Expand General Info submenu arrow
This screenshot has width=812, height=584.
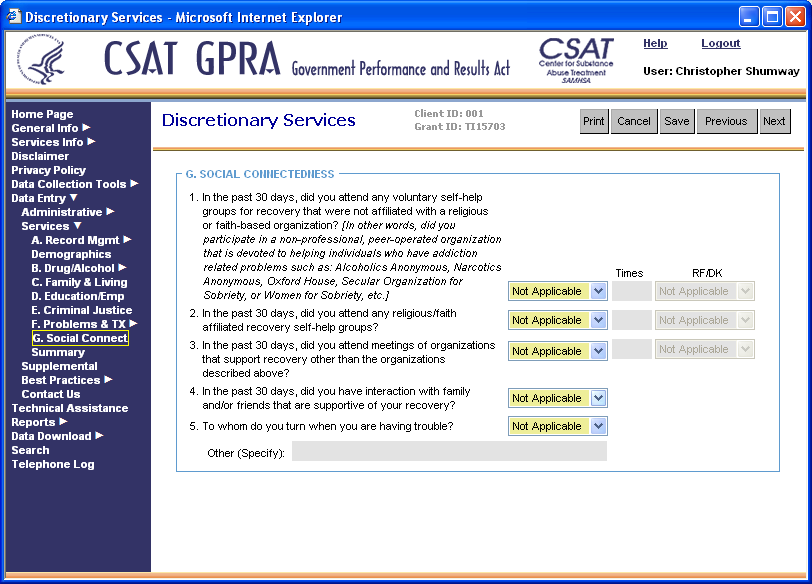86,128
